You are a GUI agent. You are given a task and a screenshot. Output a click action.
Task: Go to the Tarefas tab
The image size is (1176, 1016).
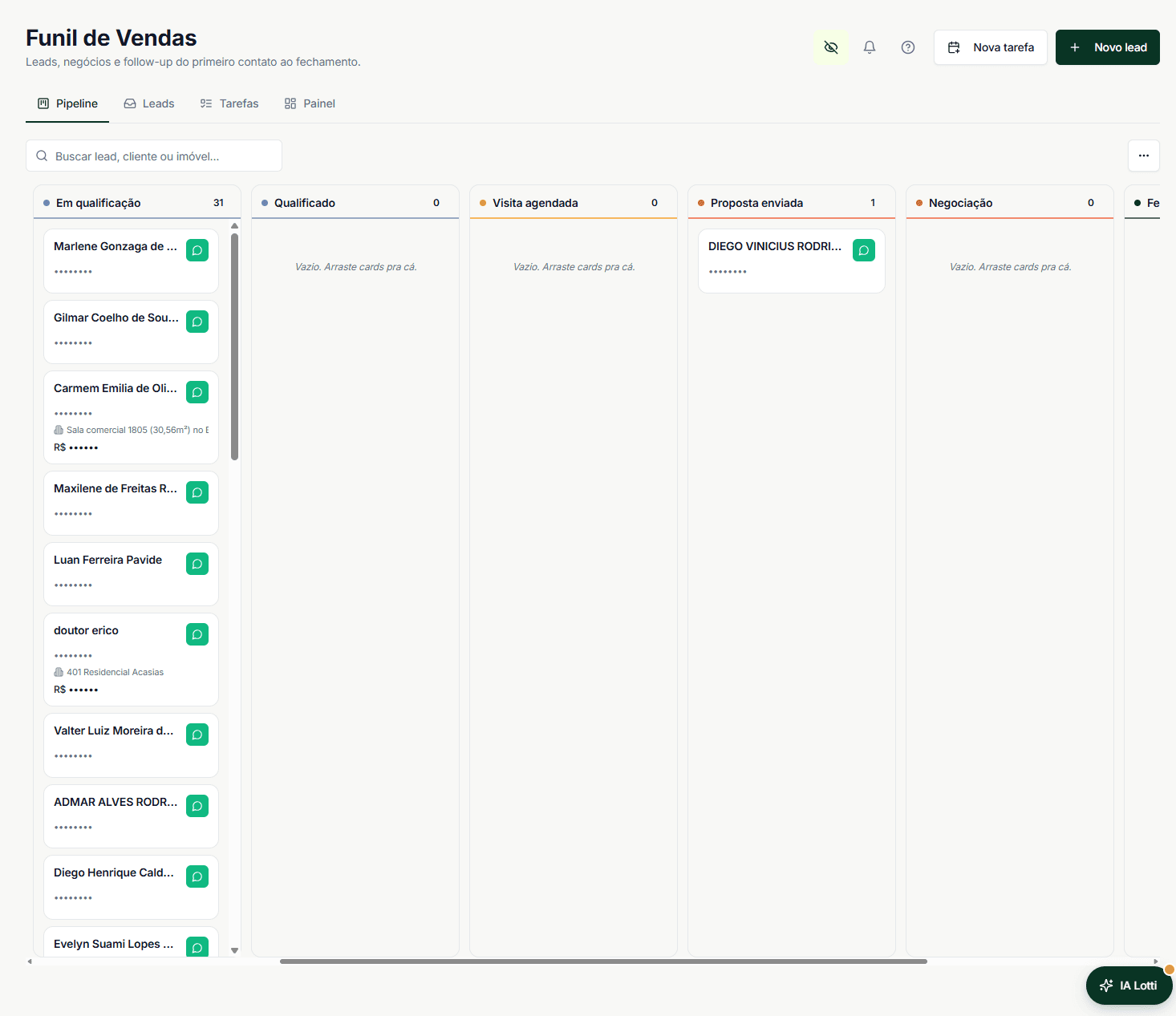point(229,103)
